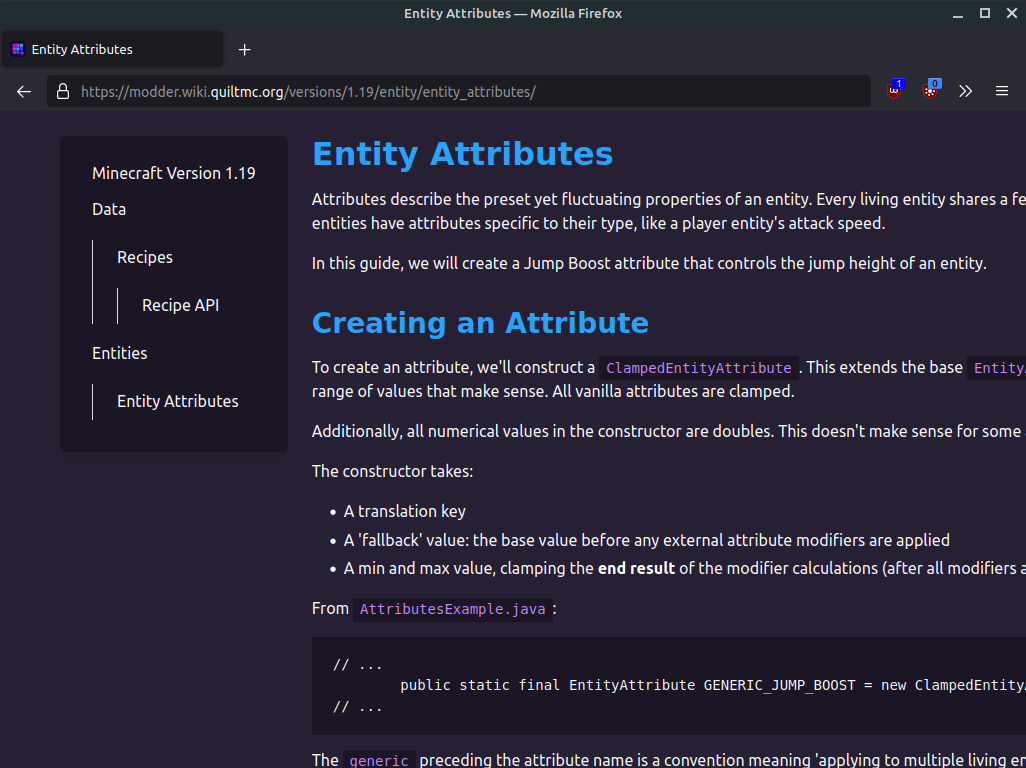Image resolution: width=1026 pixels, height=768 pixels.
Task: Open a new tab with plus button
Action: [x=245, y=50]
